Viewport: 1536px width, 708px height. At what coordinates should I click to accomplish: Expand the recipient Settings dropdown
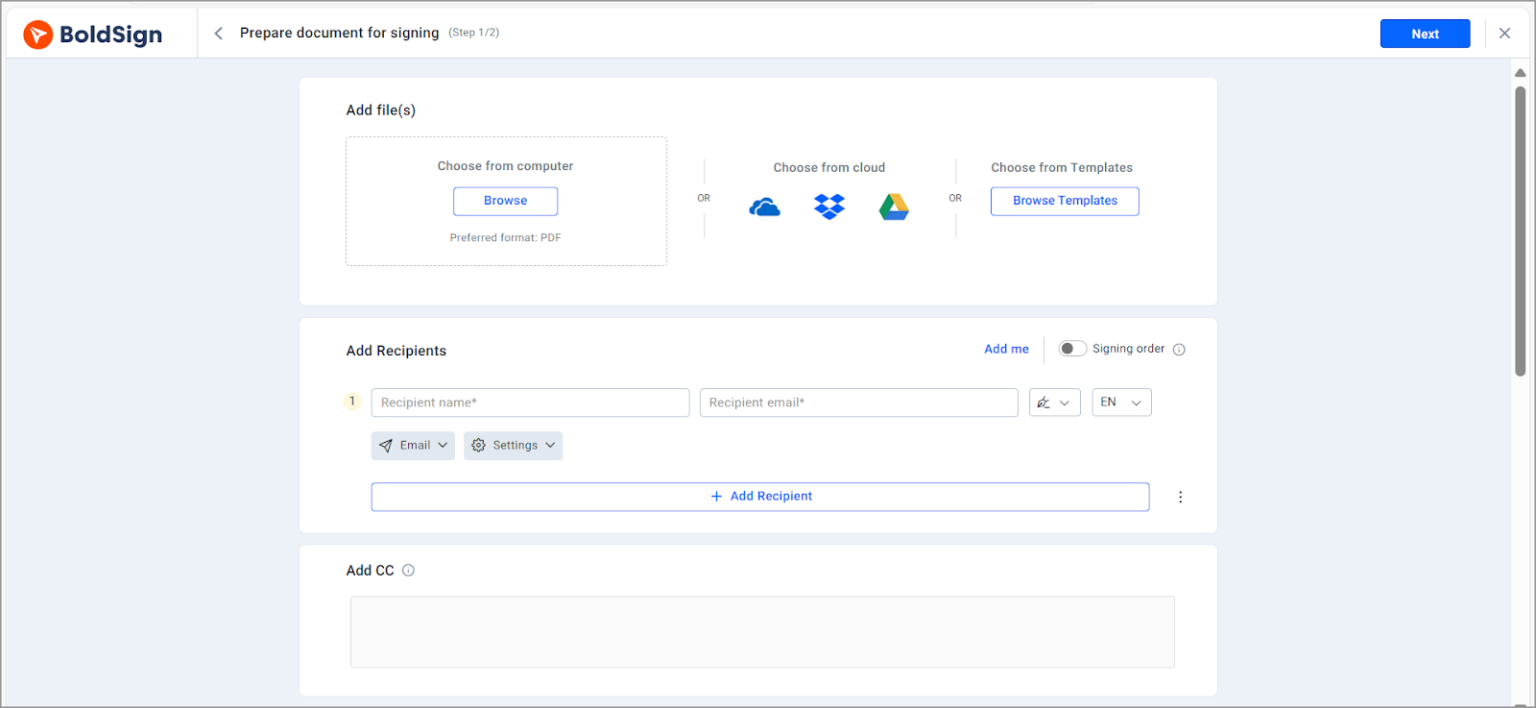pos(513,446)
